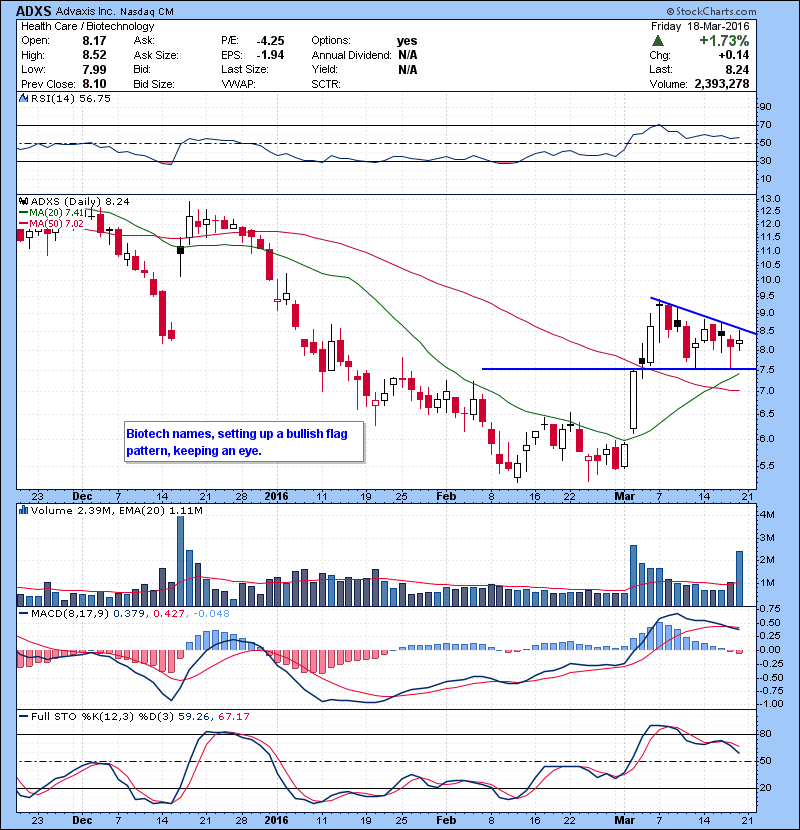Select the EPS value -1.94
Screen dimensions: 800x830
[271, 55]
